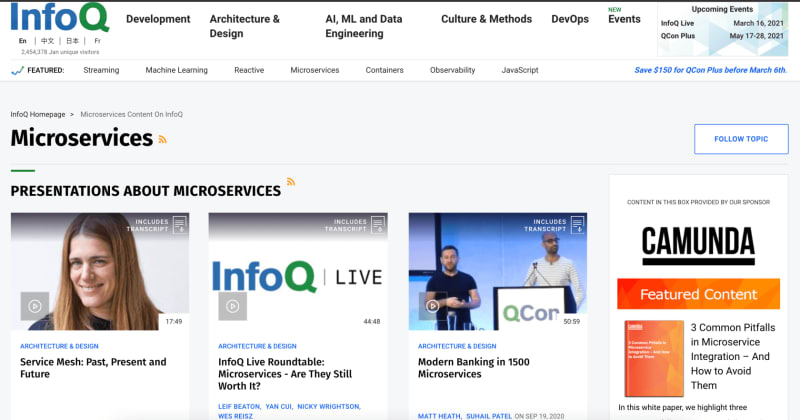Screen dimensions: 800x420
Task: Open InfoQ Live roundtable thumbnail
Action: pos(298,271)
